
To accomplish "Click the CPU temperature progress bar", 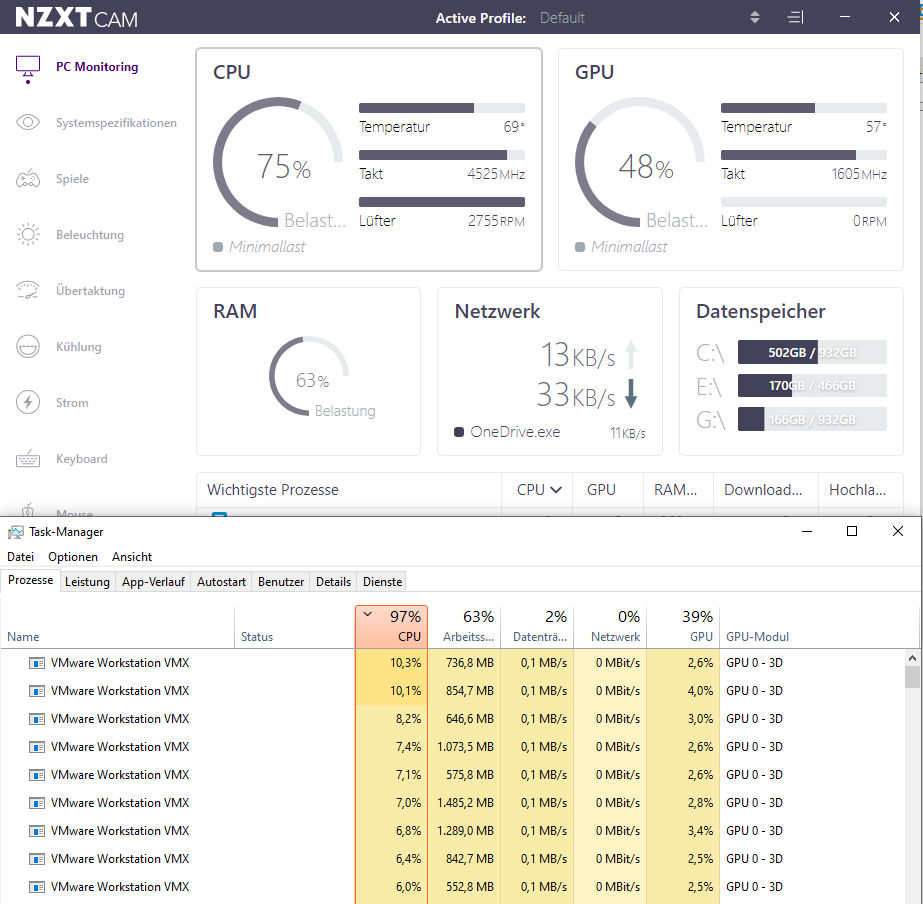I will [441, 108].
